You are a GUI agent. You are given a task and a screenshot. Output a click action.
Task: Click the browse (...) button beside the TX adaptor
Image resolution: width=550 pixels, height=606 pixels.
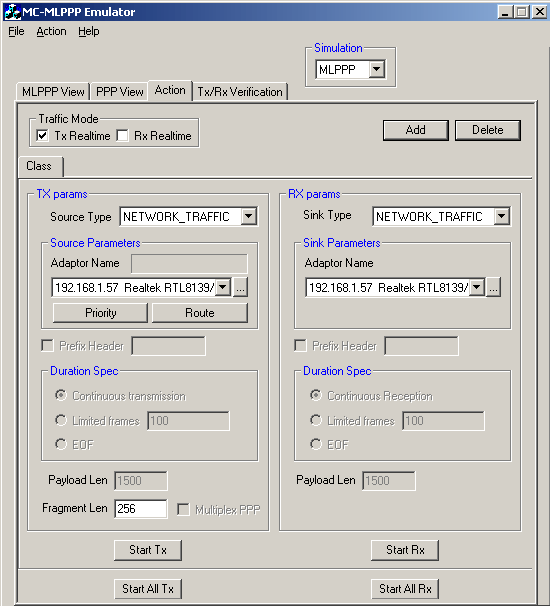240,288
